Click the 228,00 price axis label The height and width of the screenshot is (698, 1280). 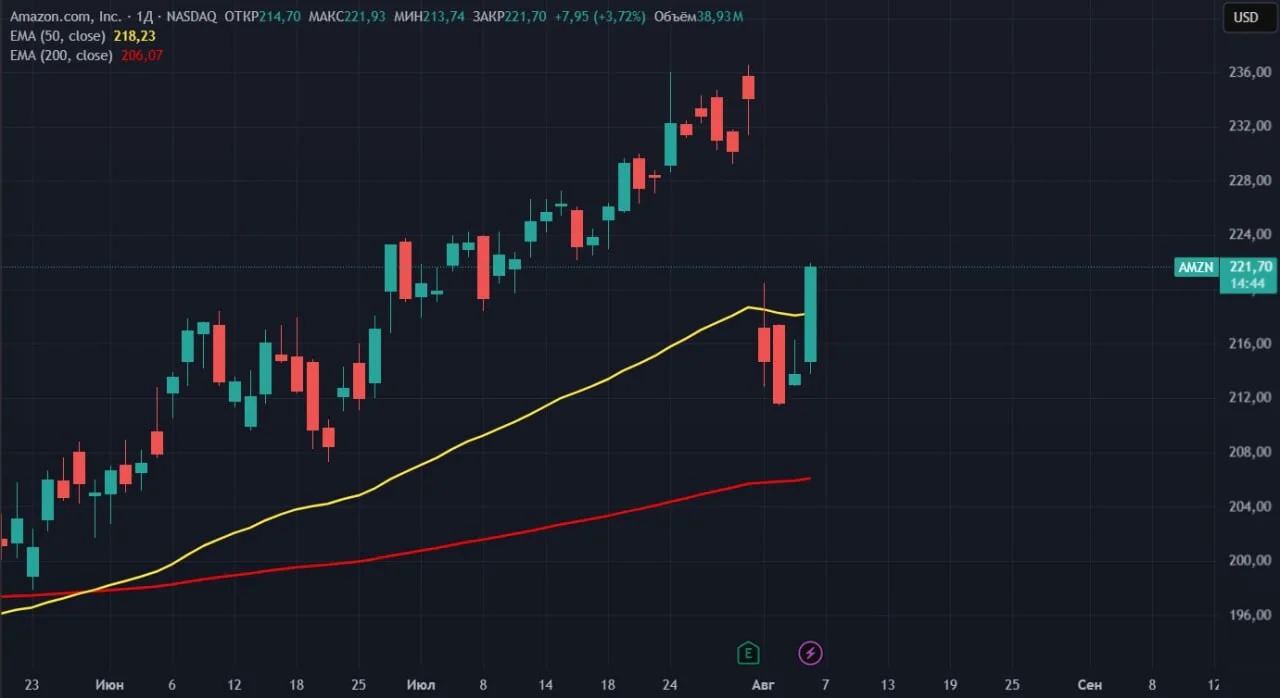pyautogui.click(x=1250, y=181)
